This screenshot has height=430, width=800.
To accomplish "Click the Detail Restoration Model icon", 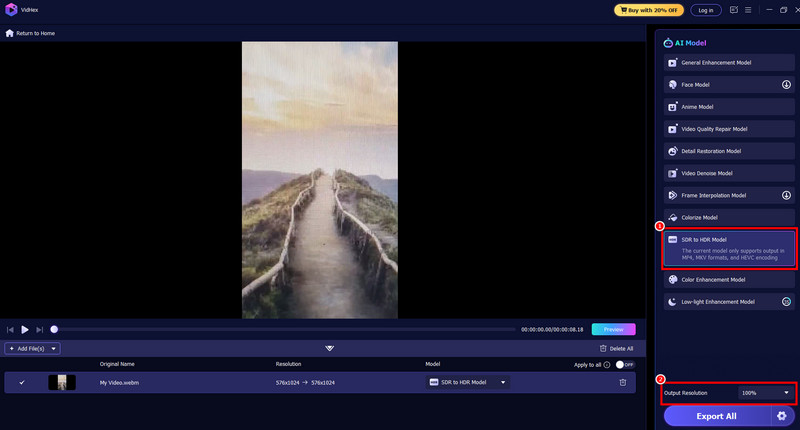I will (x=672, y=151).
